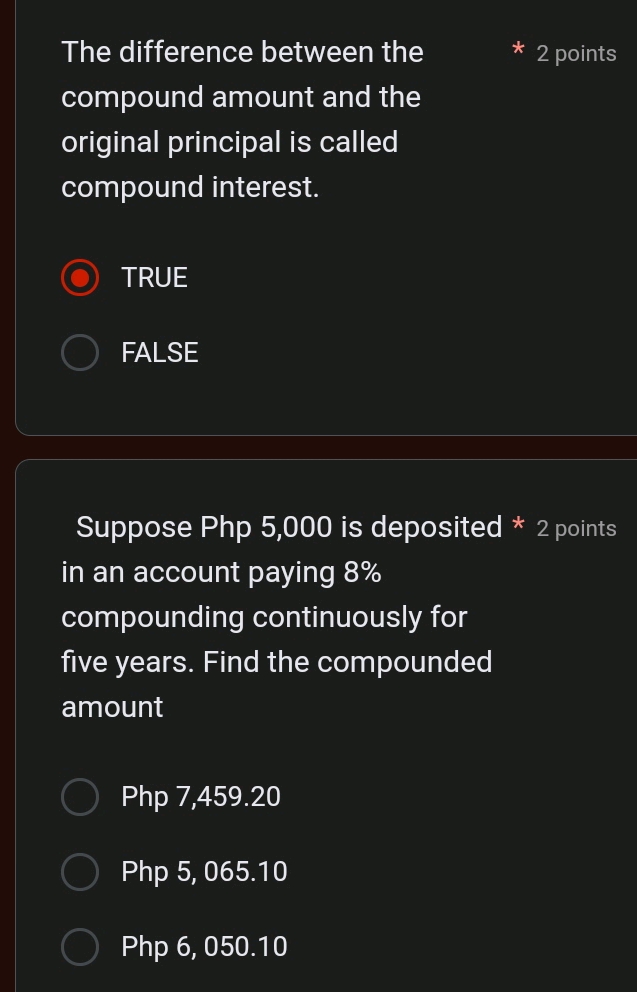Click "Suppose Php 5,000 is deposited" question line
637x992 pixels.
click(289, 528)
